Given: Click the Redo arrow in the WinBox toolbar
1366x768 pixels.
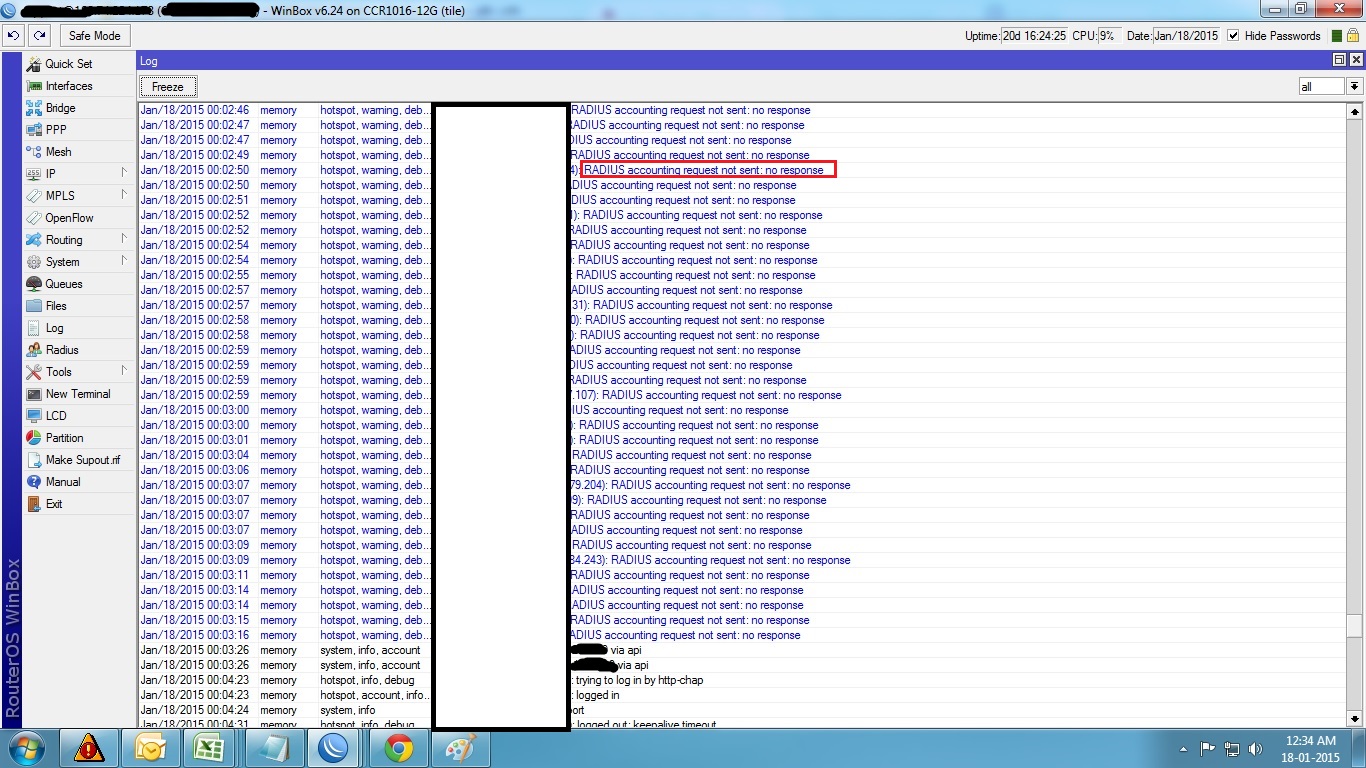Looking at the screenshot, I should click(x=39, y=35).
